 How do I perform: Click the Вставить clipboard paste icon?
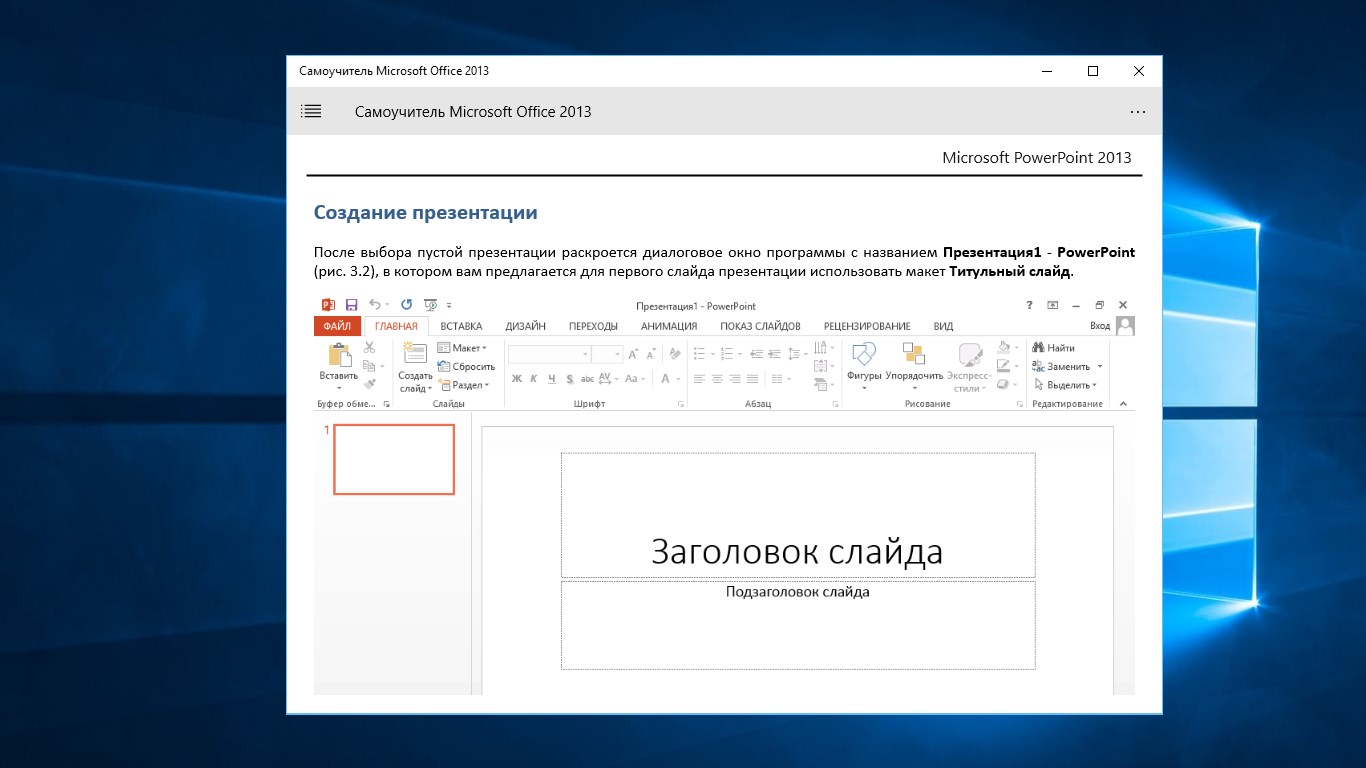tap(339, 355)
